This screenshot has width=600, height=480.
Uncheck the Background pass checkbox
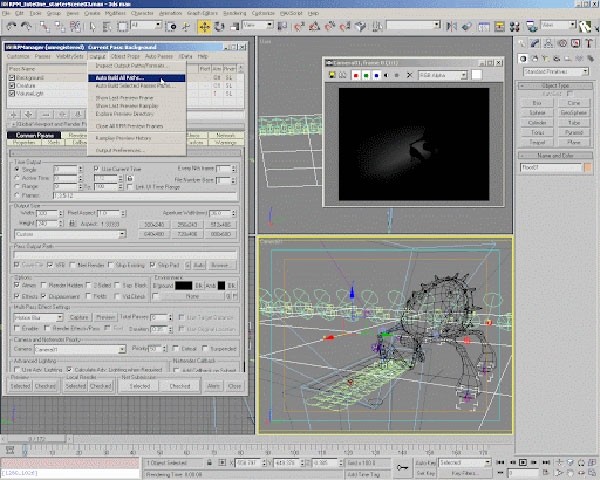(x=12, y=77)
